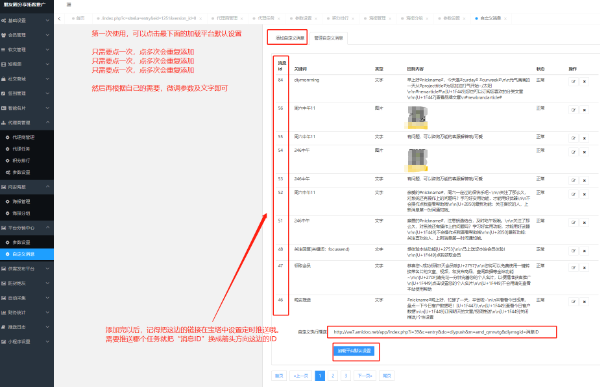Click the custom message URL input field
The width and height of the screenshot is (600, 387).
(442, 332)
